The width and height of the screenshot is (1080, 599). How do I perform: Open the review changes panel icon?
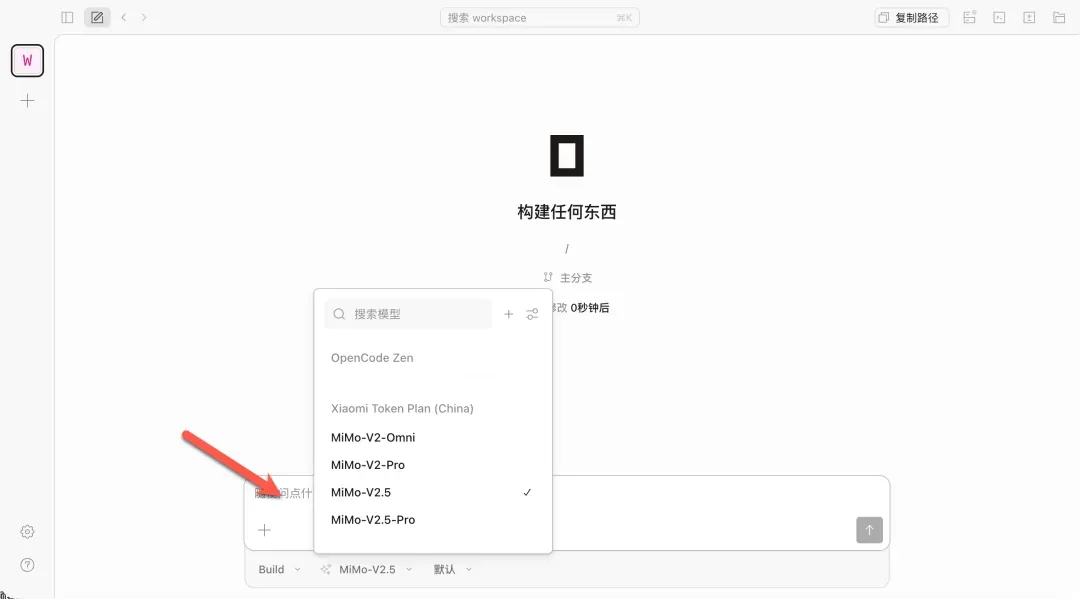click(x=1029, y=18)
